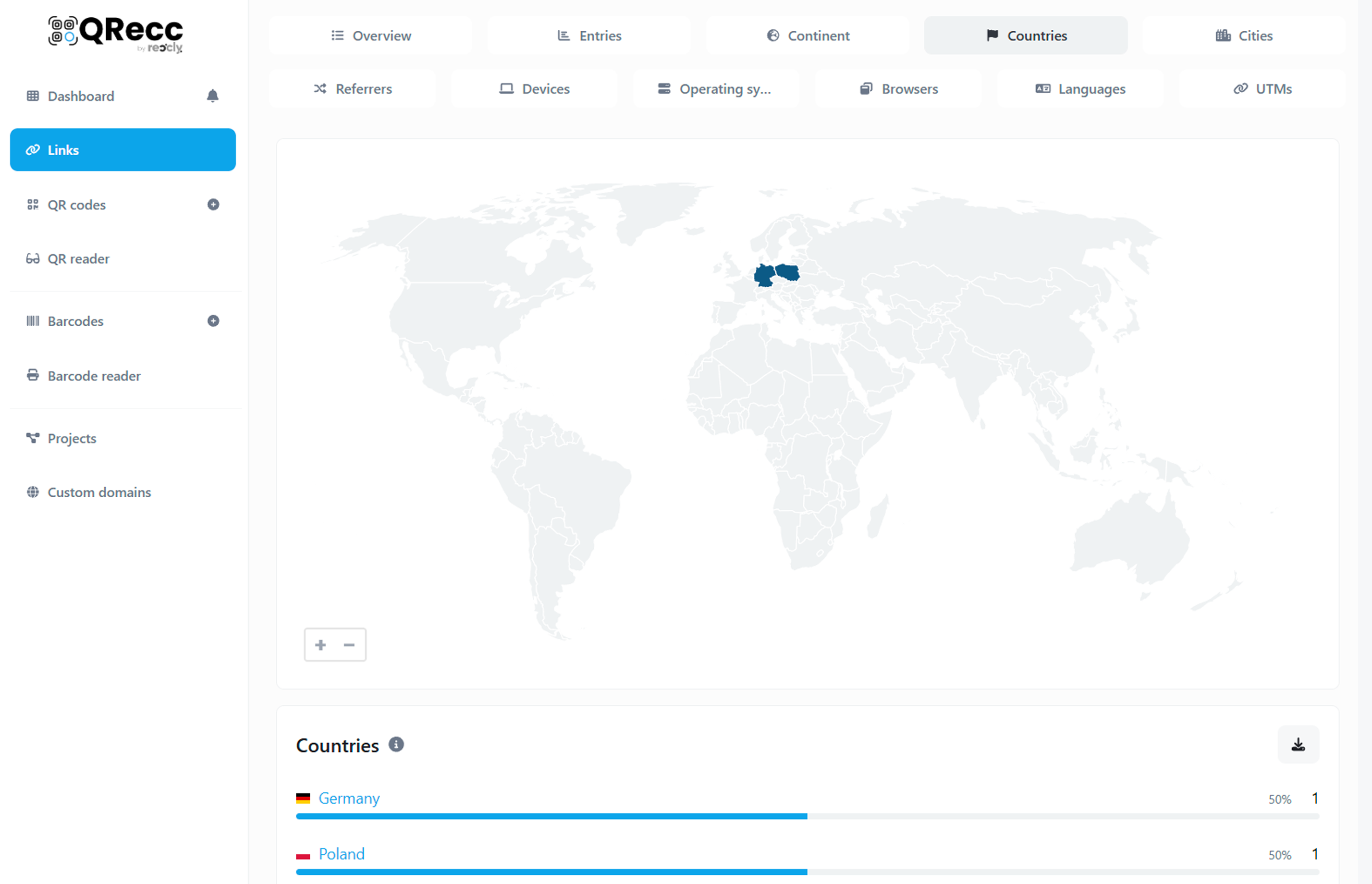Click the page vertical scrollbar
1372x884 pixels.
pyautogui.click(x=1364, y=442)
